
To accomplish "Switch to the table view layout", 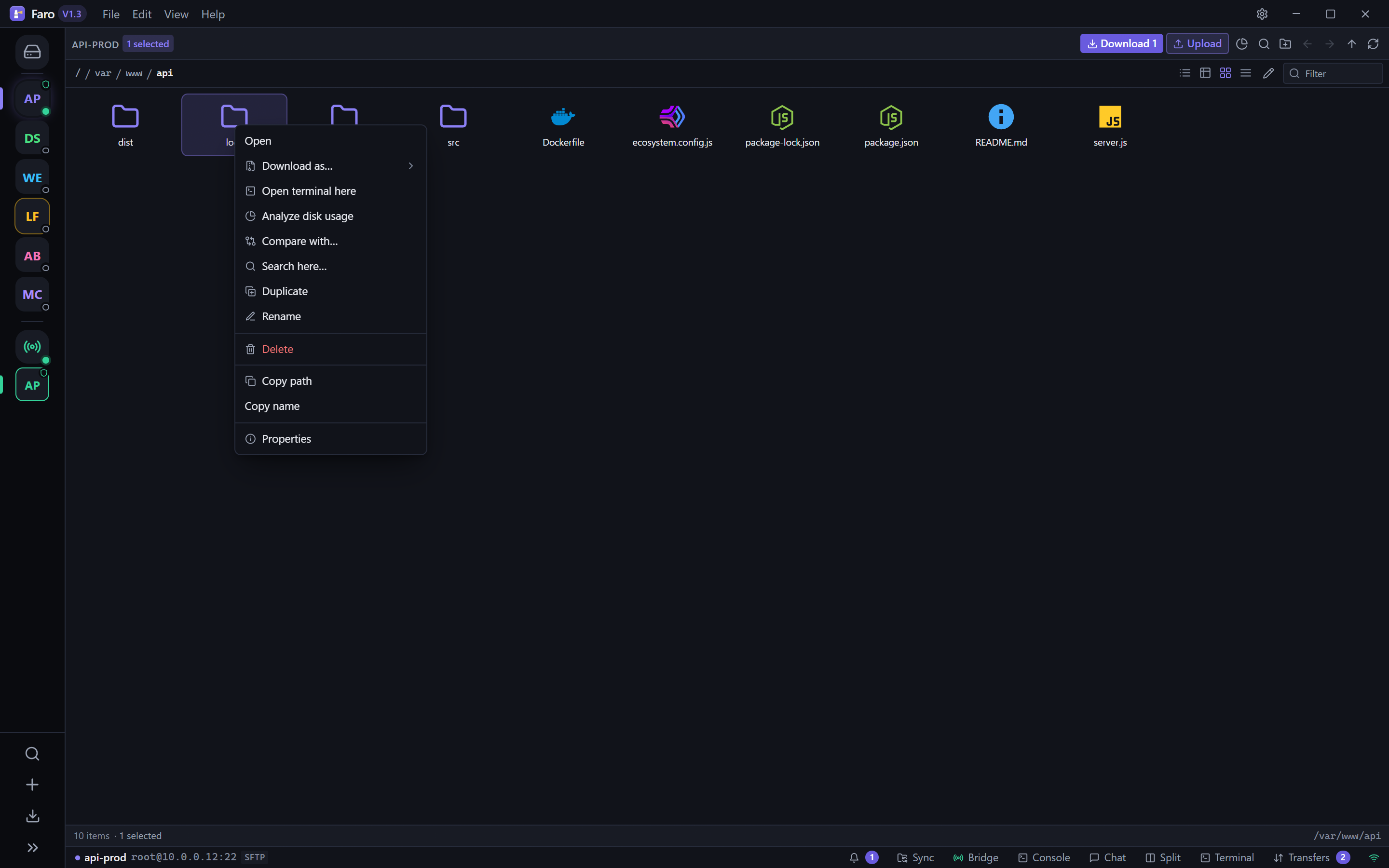I will 1205,73.
